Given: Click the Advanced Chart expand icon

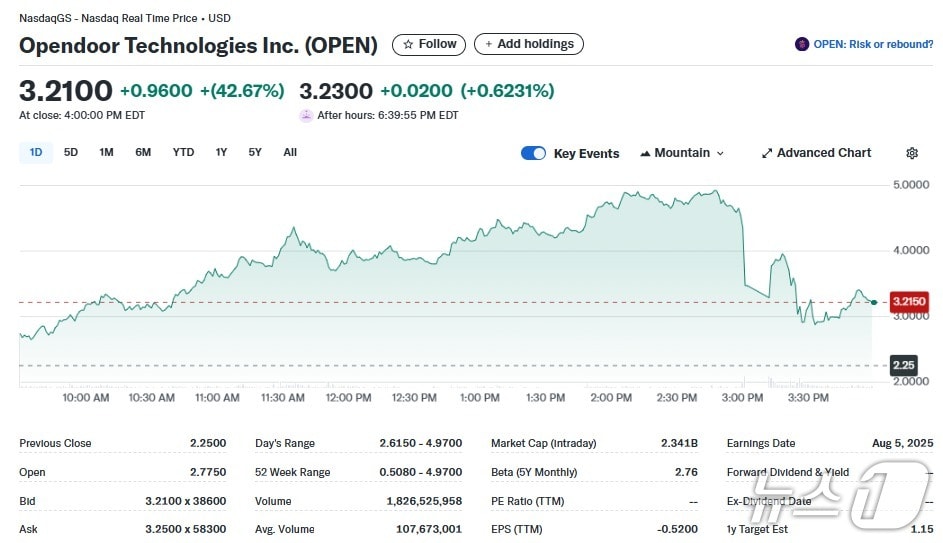Looking at the screenshot, I should coord(767,153).
